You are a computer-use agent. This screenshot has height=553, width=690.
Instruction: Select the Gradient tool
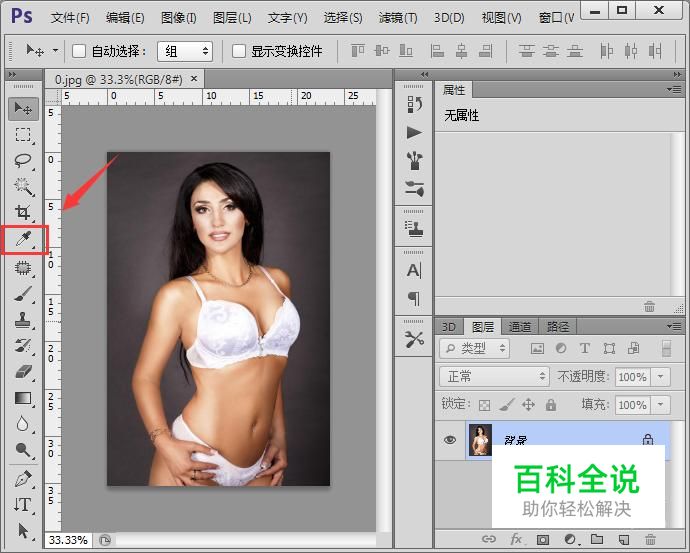tap(23, 398)
